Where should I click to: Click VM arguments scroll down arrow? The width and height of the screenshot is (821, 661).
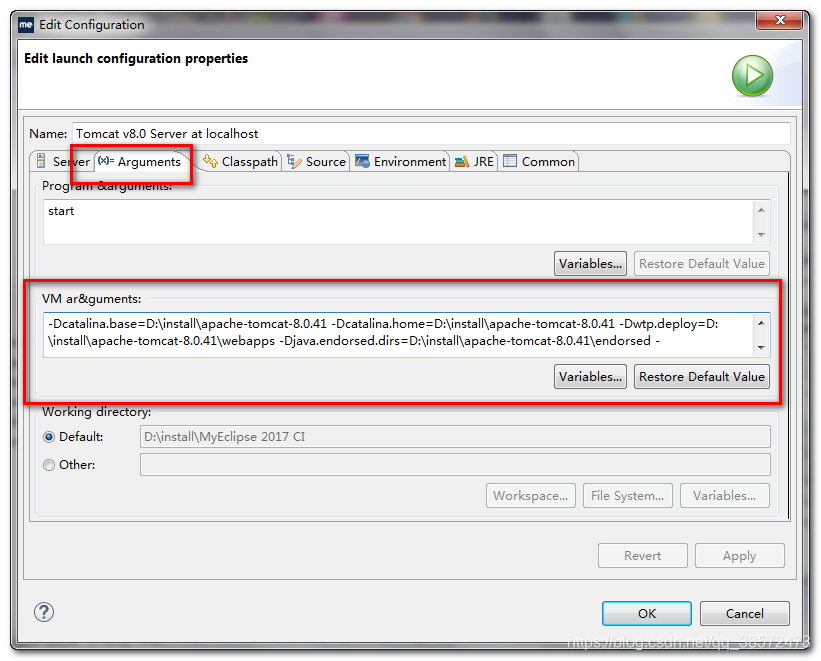pyautogui.click(x=761, y=347)
